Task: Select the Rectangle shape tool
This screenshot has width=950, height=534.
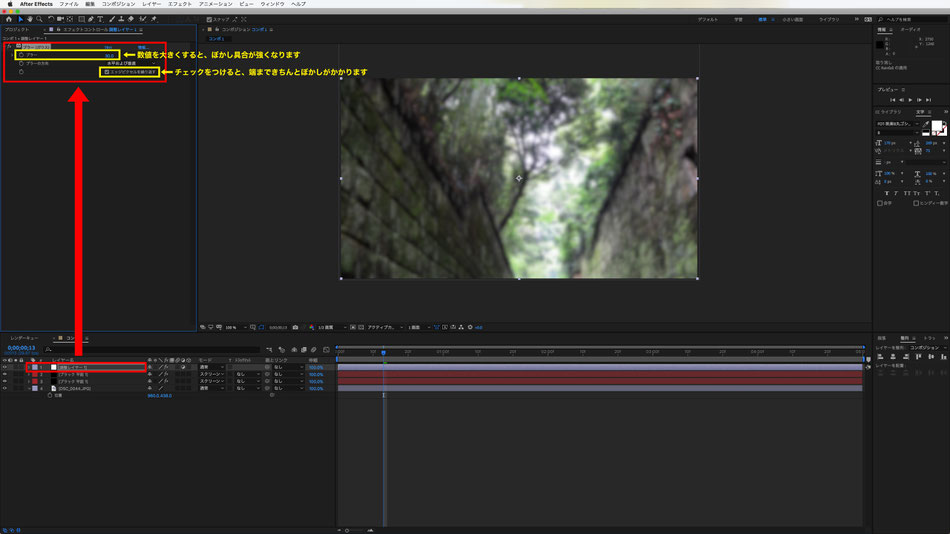Action: [81, 19]
